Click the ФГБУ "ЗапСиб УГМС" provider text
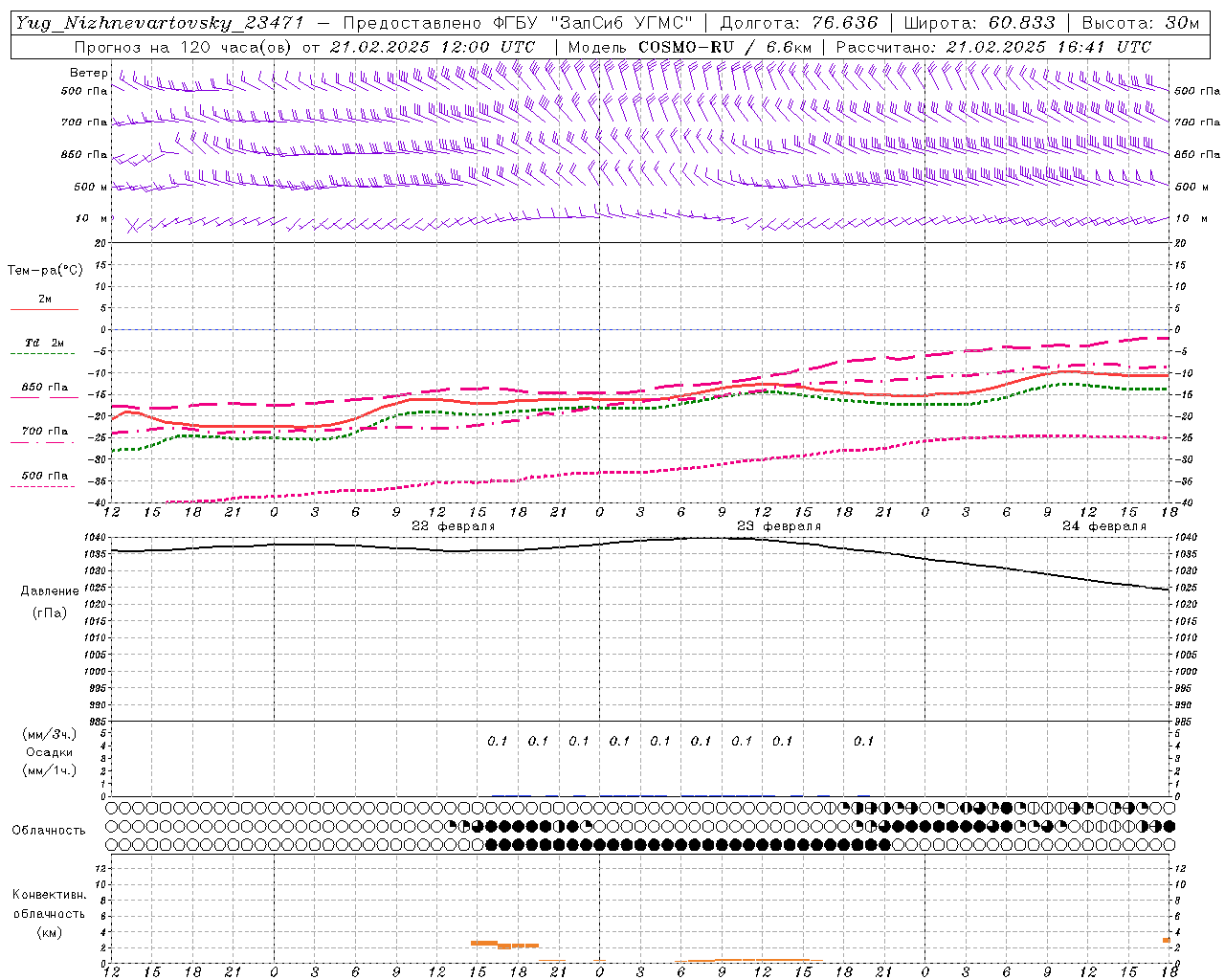 click(x=590, y=23)
